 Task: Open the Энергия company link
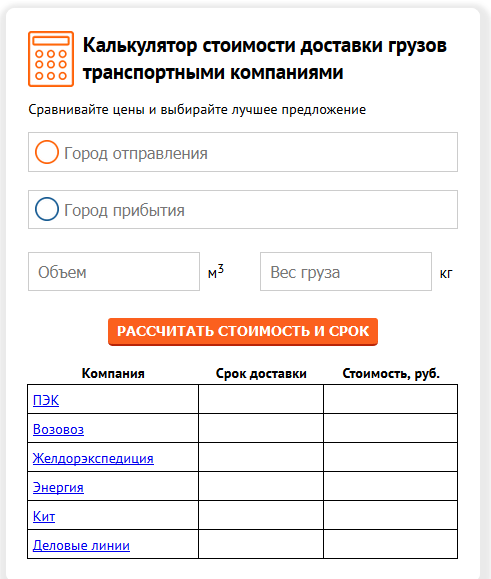(58, 487)
